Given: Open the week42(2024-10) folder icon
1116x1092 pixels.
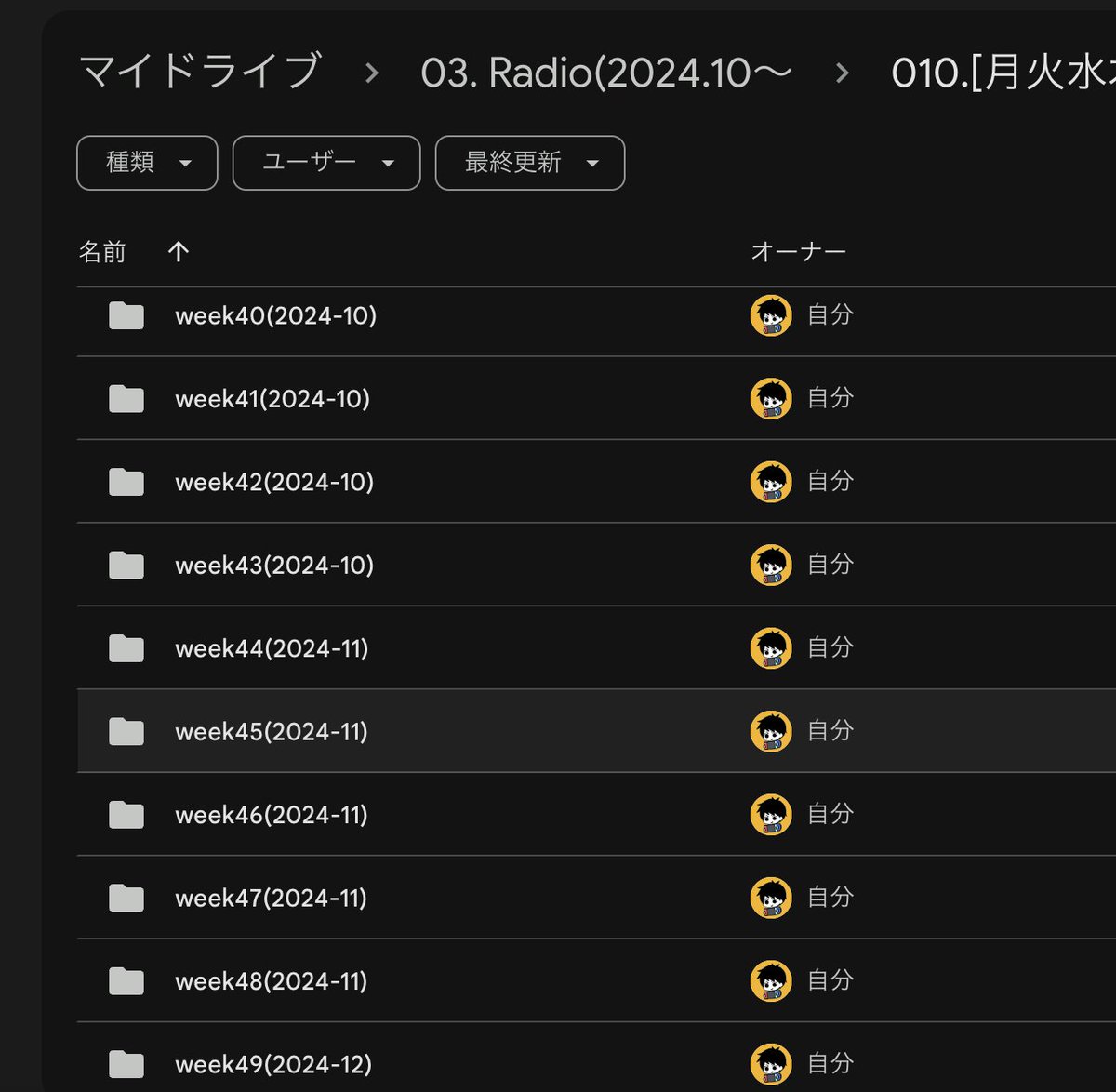Looking at the screenshot, I should 126,482.
